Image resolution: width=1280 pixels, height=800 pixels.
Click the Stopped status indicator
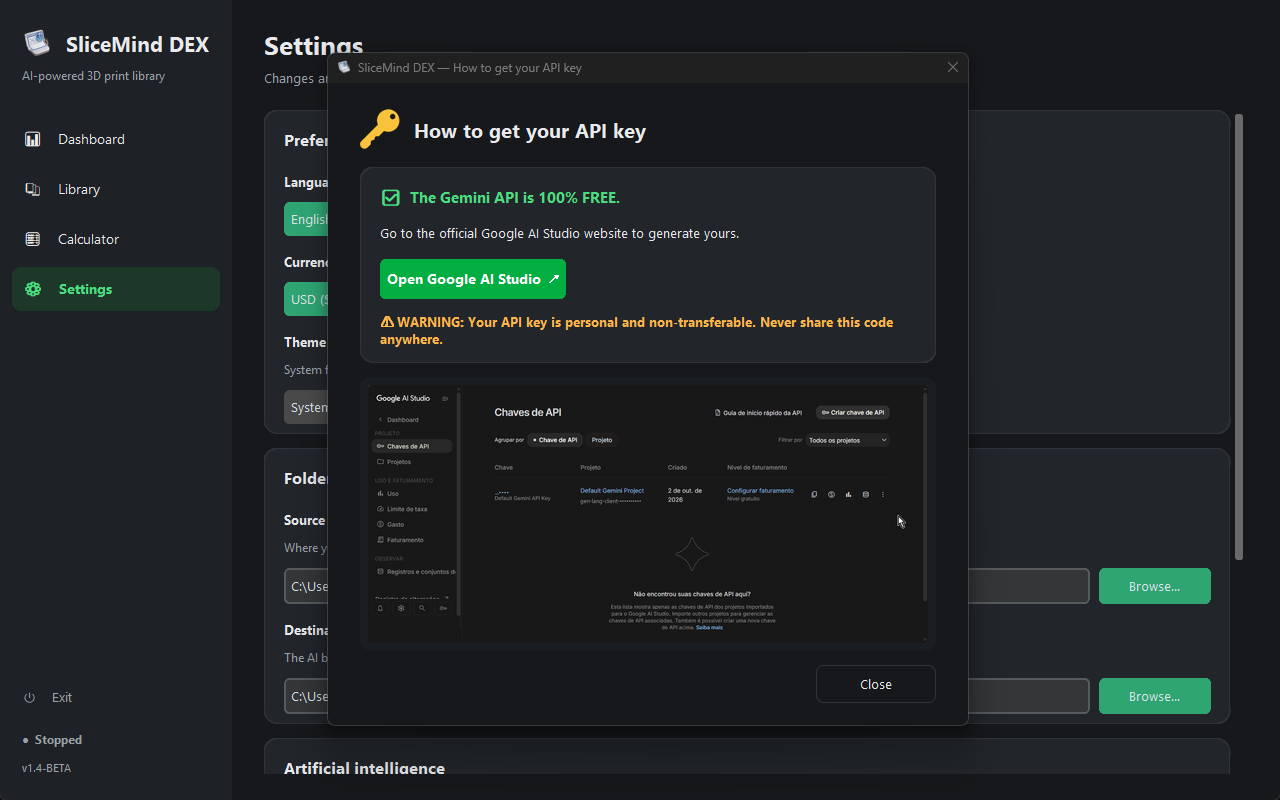(53, 740)
